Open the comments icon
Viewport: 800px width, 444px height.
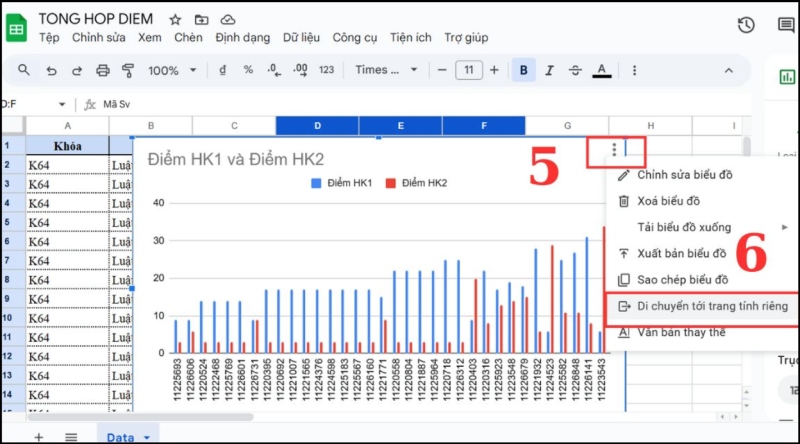click(786, 25)
